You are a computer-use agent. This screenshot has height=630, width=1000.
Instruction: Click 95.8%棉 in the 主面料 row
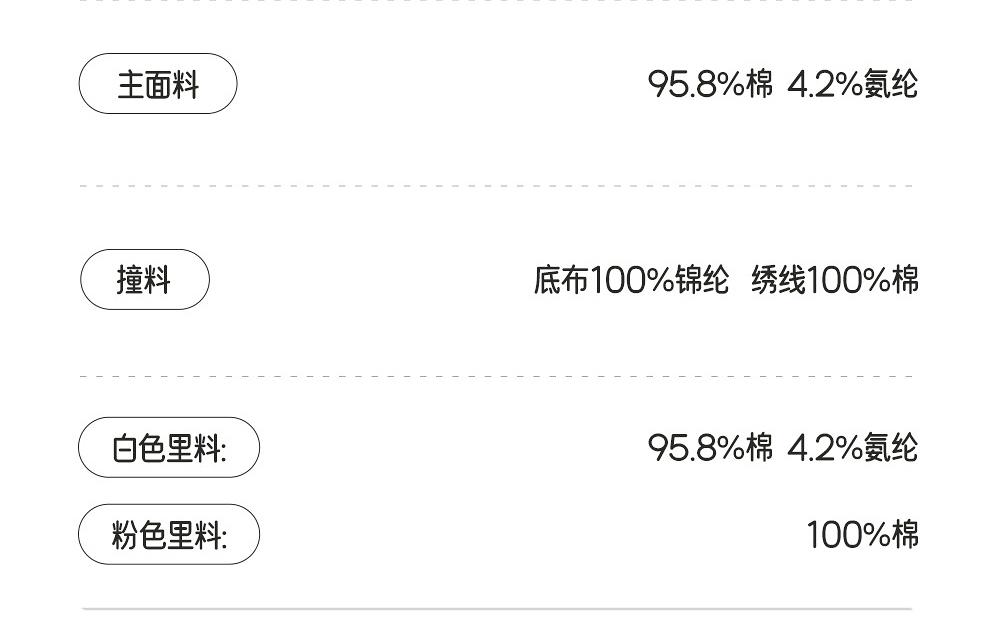(x=710, y=84)
